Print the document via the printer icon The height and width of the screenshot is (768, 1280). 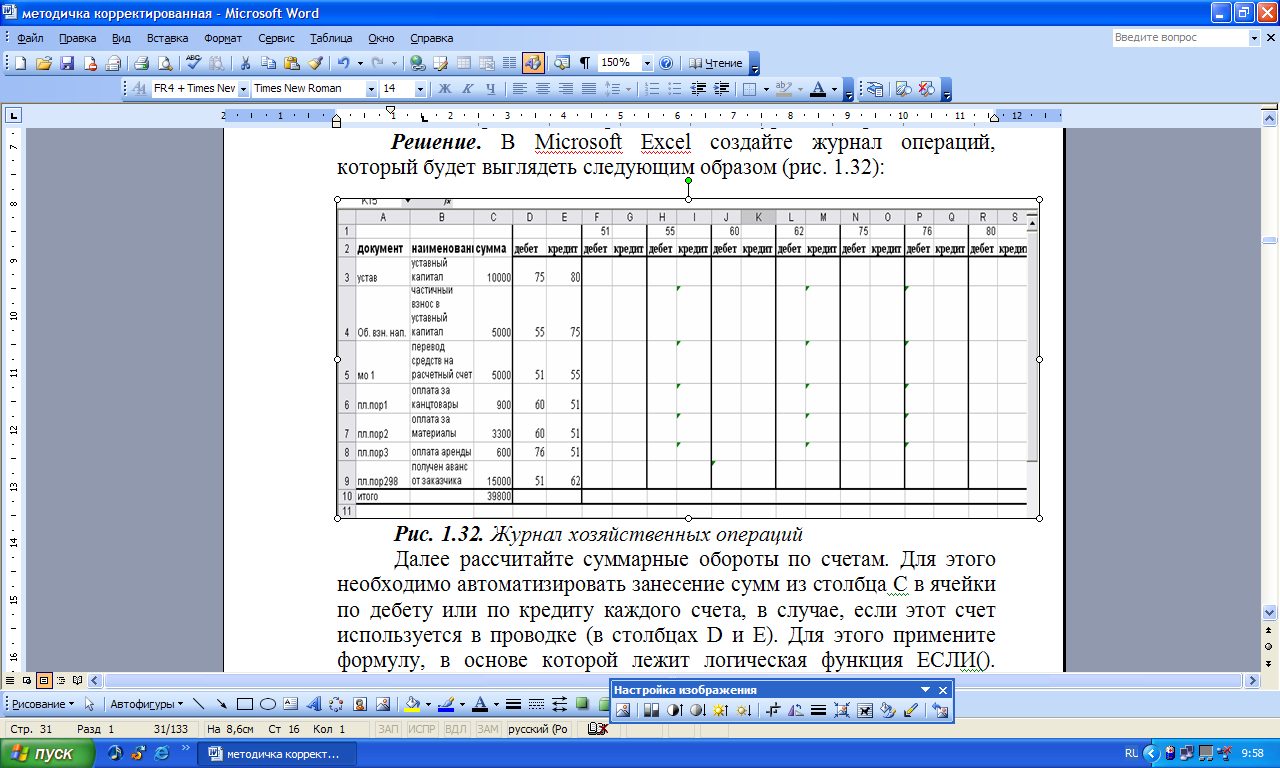click(x=141, y=63)
